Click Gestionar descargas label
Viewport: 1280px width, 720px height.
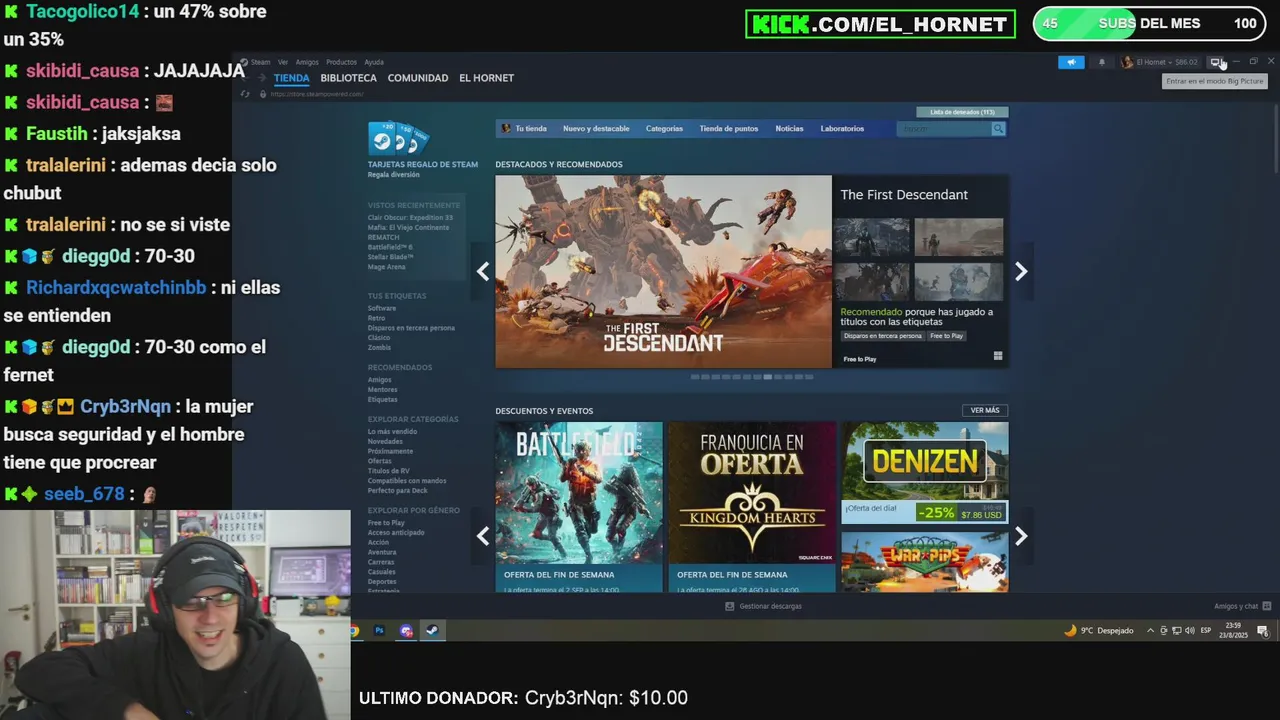(x=770, y=606)
